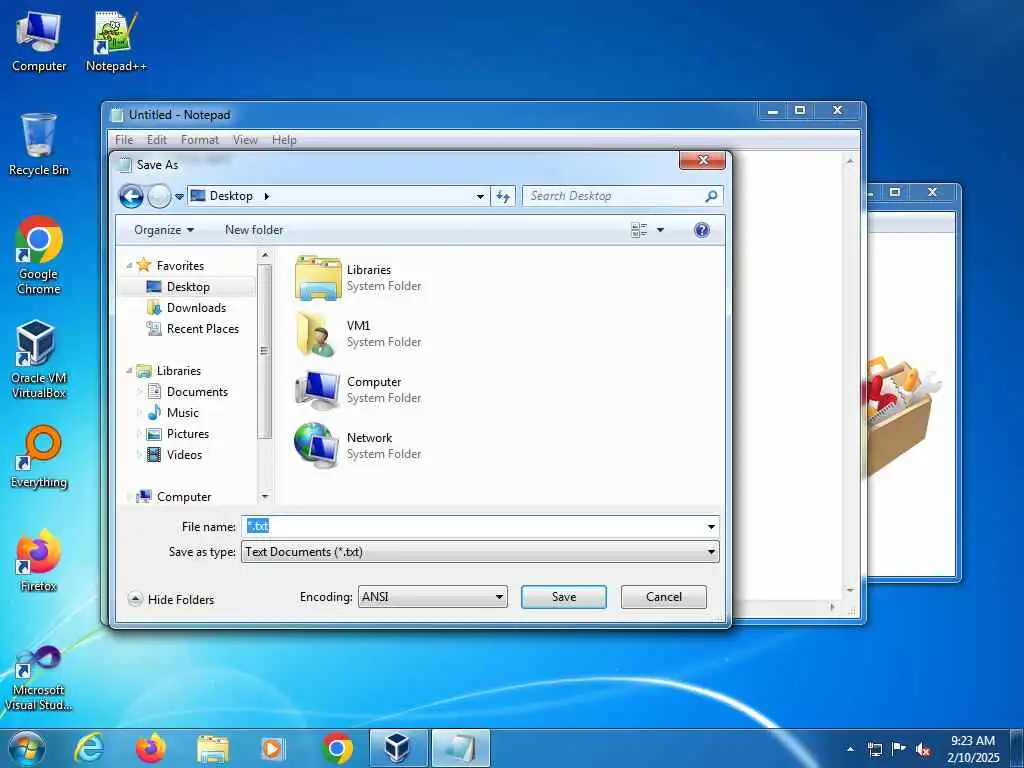This screenshot has width=1024, height=768.
Task: Collapse the Libraries tree group
Action: point(129,371)
